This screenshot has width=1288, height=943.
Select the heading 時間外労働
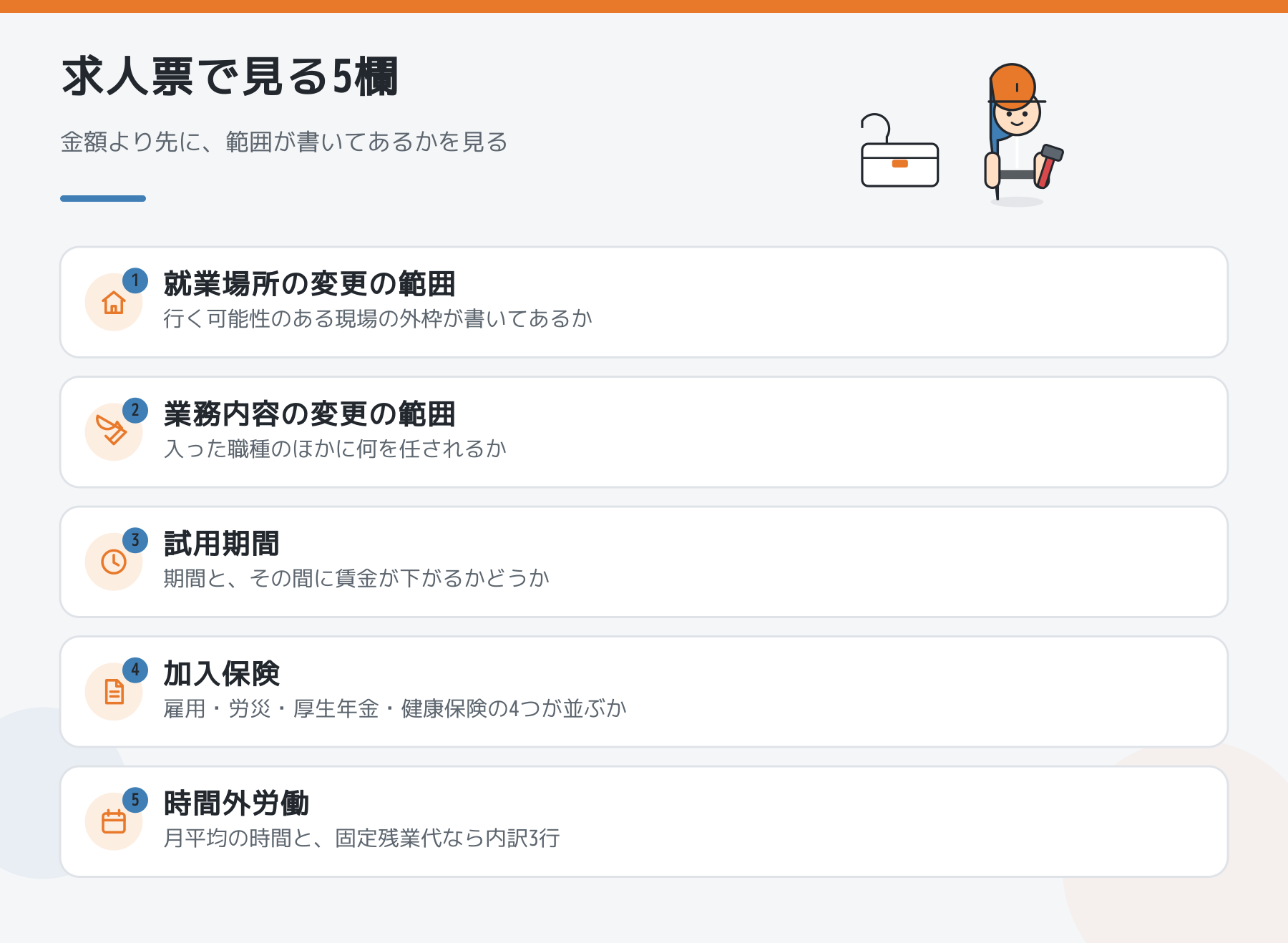point(236,803)
